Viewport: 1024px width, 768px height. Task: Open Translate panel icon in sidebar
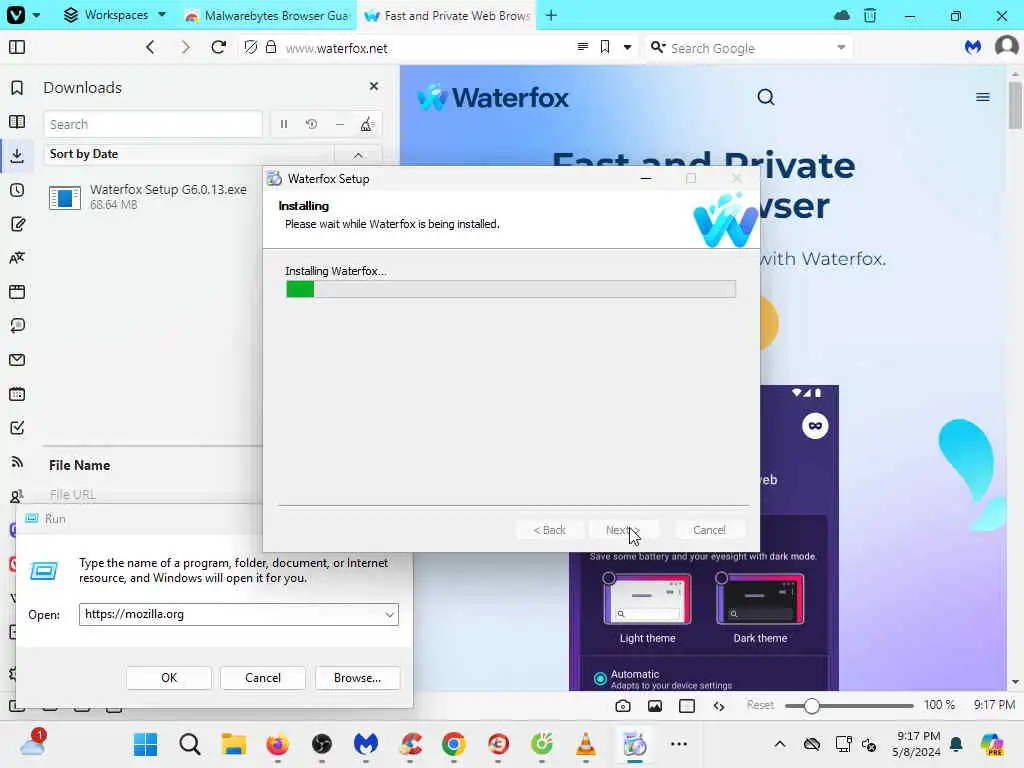point(17,258)
